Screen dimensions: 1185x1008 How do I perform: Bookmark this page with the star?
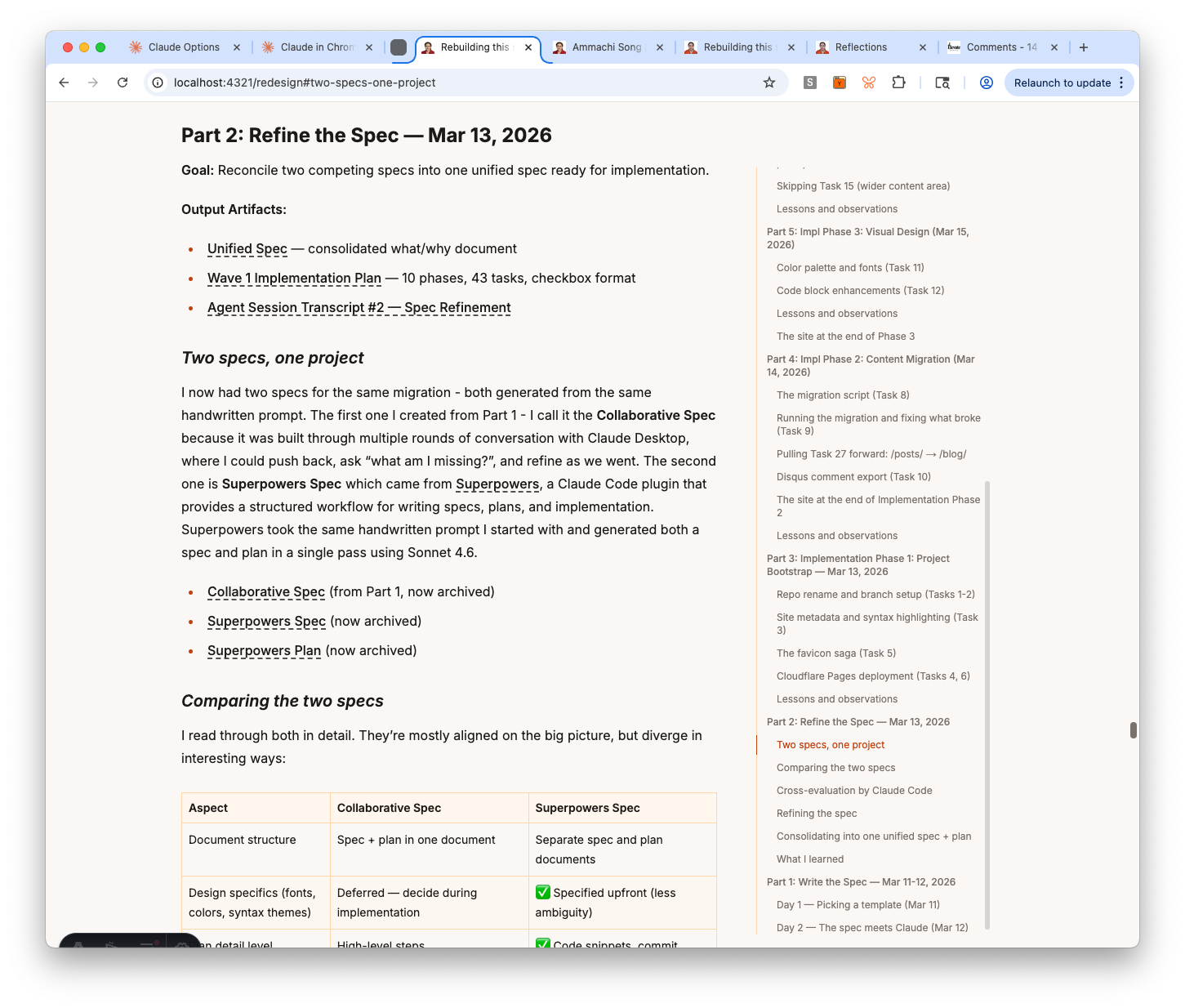click(768, 83)
